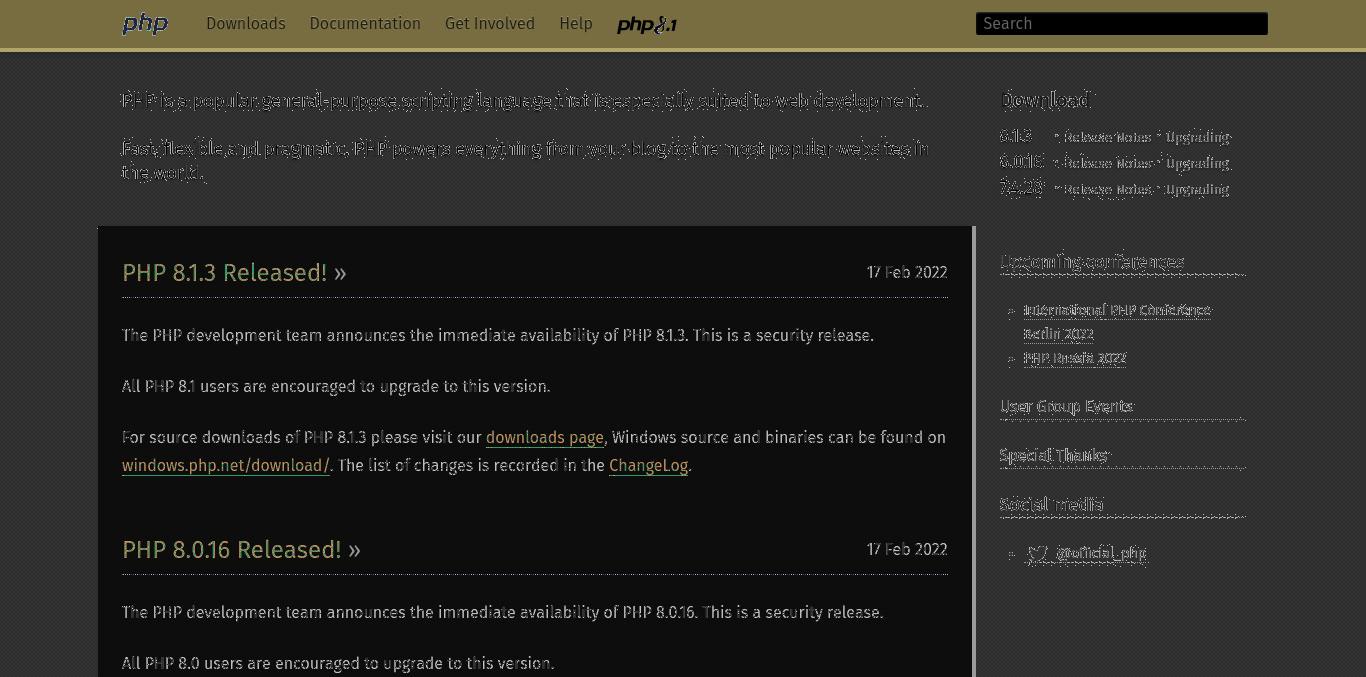The width and height of the screenshot is (1366, 677).
Task: Follow the downloads page link
Action: click(x=545, y=438)
